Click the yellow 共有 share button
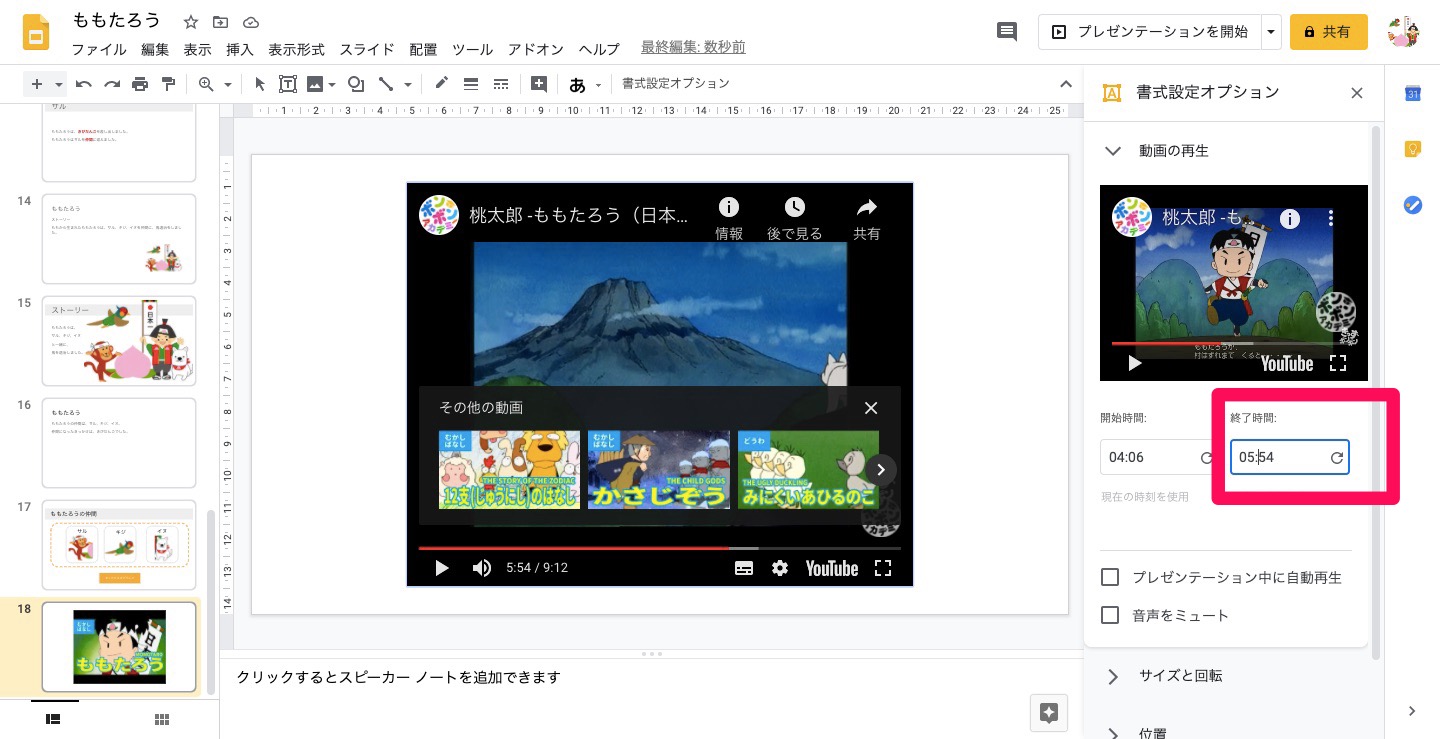 pos(1329,32)
